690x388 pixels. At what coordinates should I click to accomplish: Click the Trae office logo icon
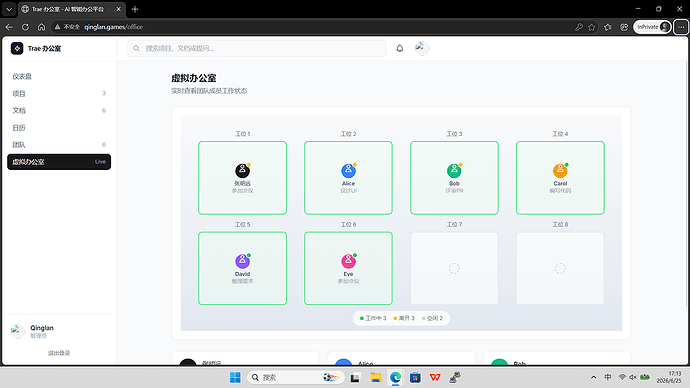click(x=17, y=48)
